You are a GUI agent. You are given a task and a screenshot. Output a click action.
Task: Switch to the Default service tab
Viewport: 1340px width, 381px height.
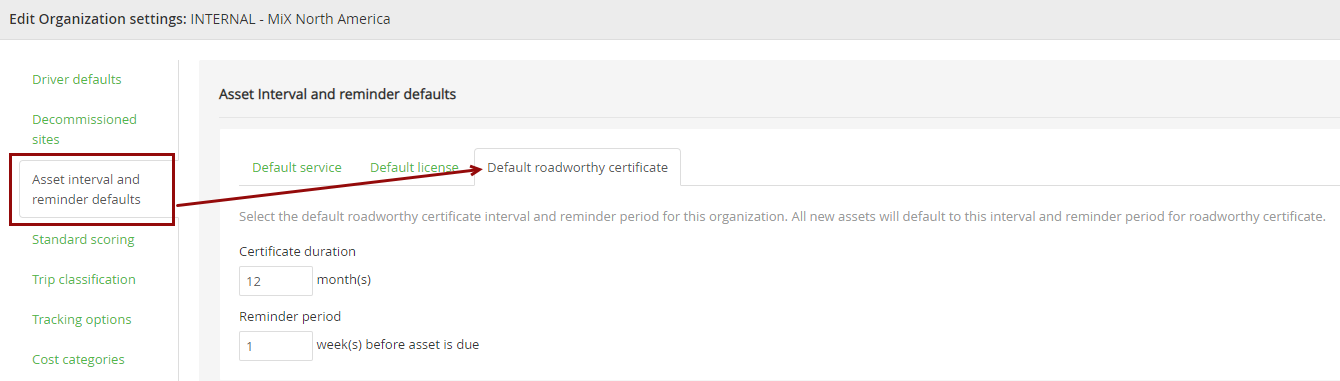coord(297,168)
